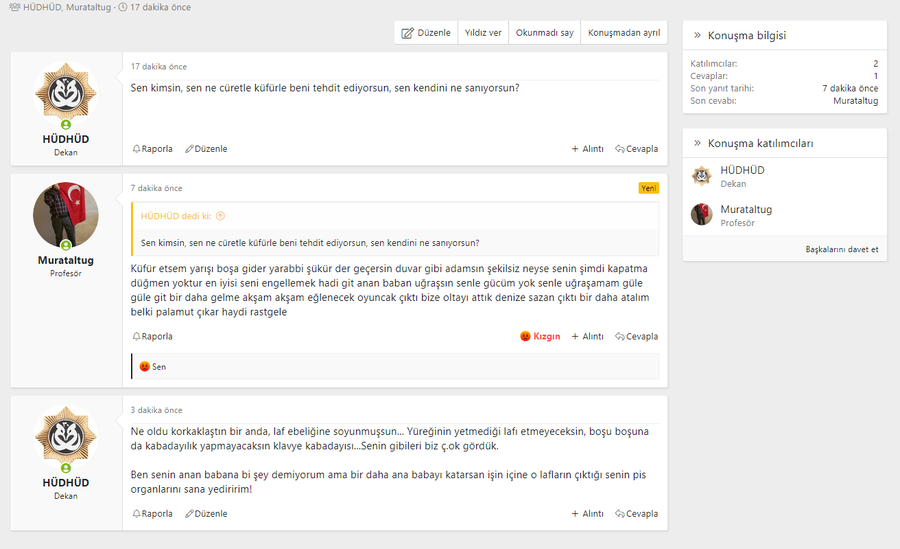Click the 7 dakika önce link in Konuşma bilgisi
This screenshot has width=900, height=549.
(x=850, y=88)
